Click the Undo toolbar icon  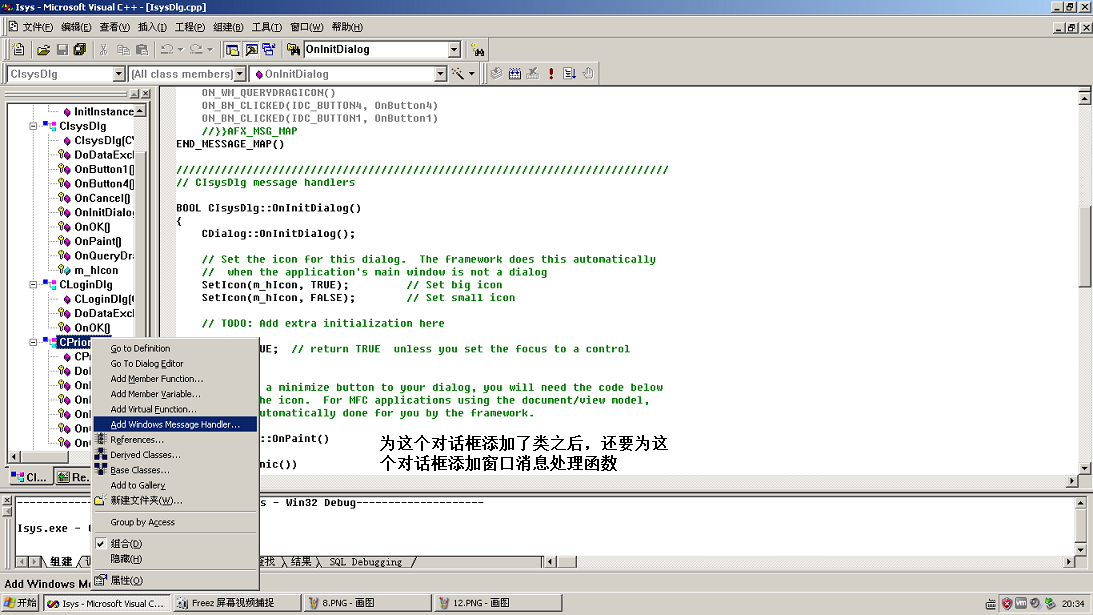(x=167, y=50)
